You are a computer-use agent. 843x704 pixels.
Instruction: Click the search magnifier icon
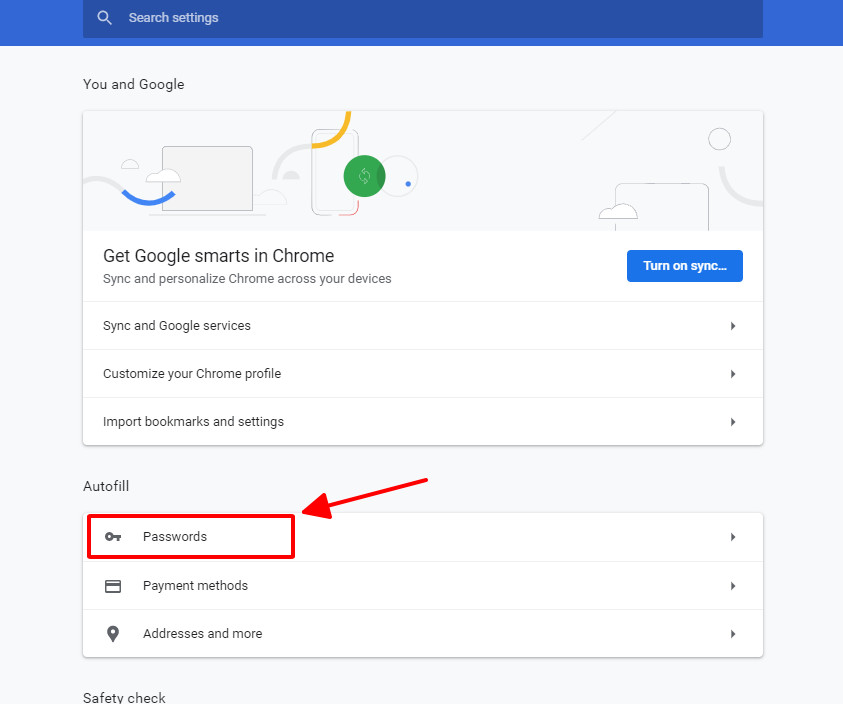(x=104, y=18)
